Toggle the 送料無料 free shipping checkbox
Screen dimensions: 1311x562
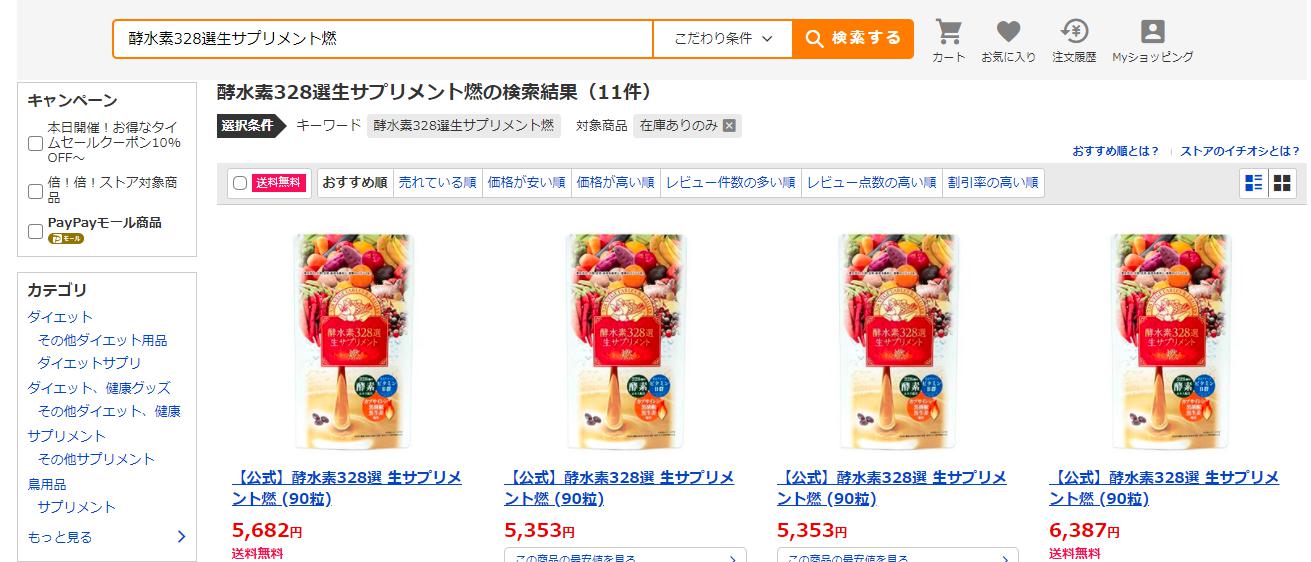pos(240,183)
